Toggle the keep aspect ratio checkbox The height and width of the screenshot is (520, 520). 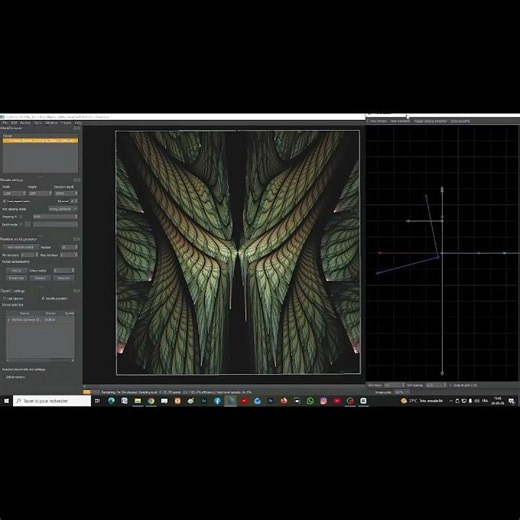tap(4, 201)
